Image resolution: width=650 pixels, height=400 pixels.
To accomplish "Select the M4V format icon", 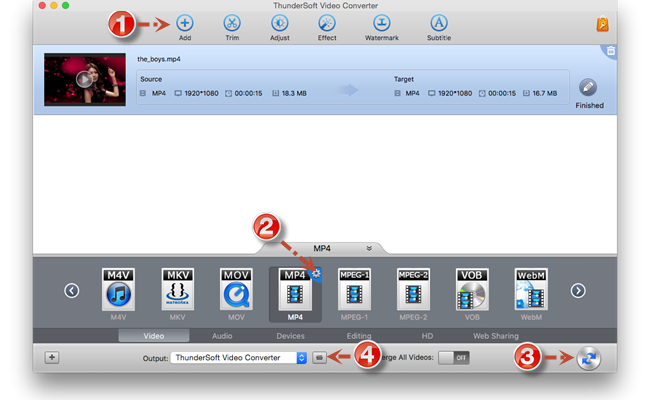I will coord(119,289).
